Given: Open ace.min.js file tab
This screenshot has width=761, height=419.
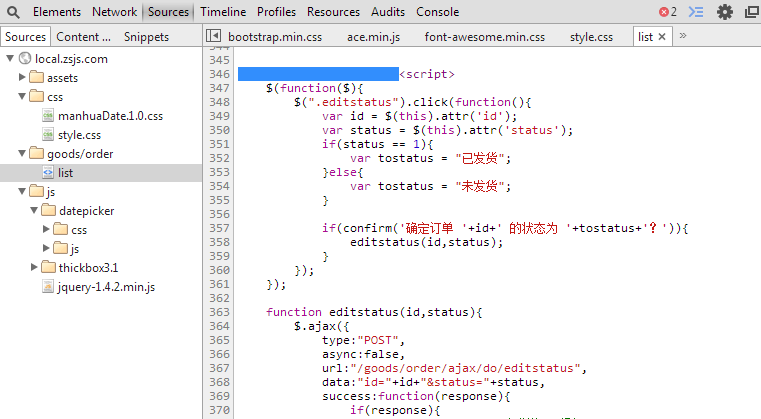Looking at the screenshot, I should pyautogui.click(x=373, y=37).
